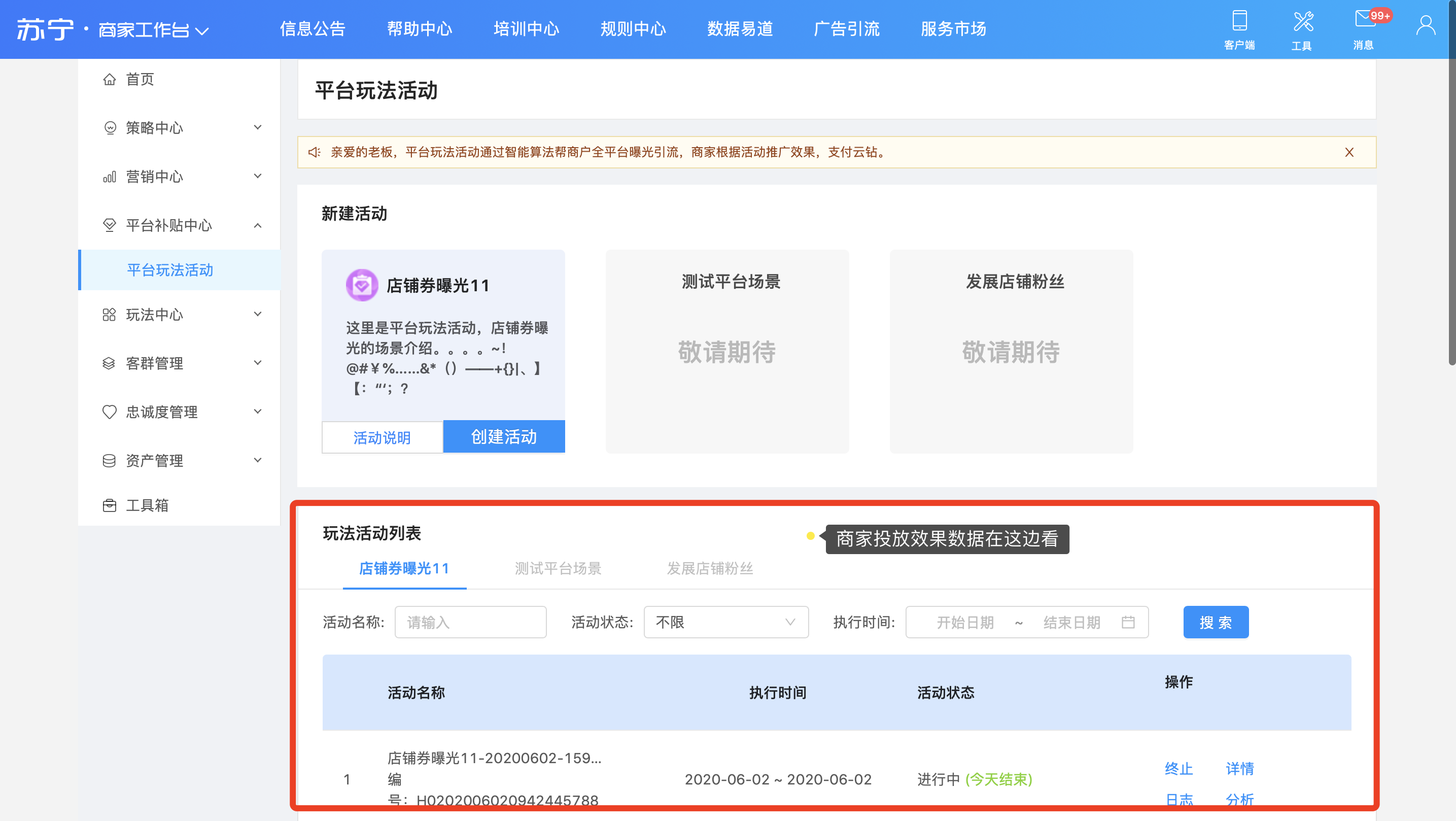The height and width of the screenshot is (821, 1456).
Task: Click the 资产管理 database icon
Action: coord(109,460)
